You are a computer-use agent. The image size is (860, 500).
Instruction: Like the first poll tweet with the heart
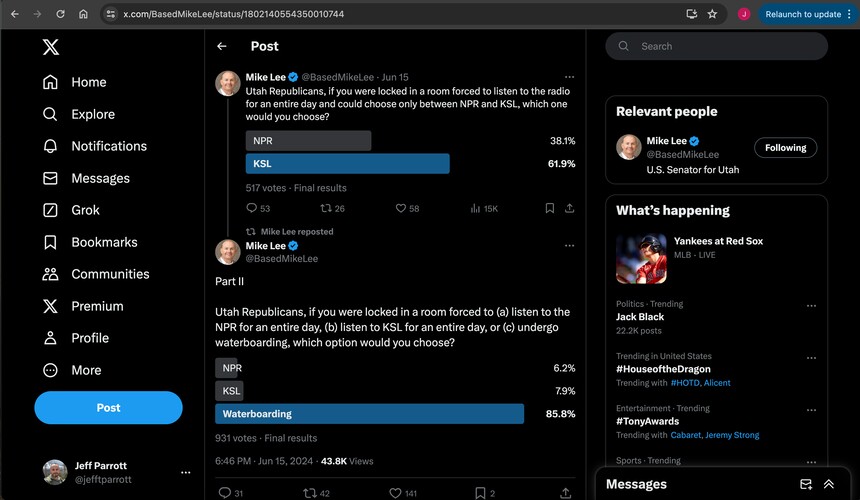point(401,208)
